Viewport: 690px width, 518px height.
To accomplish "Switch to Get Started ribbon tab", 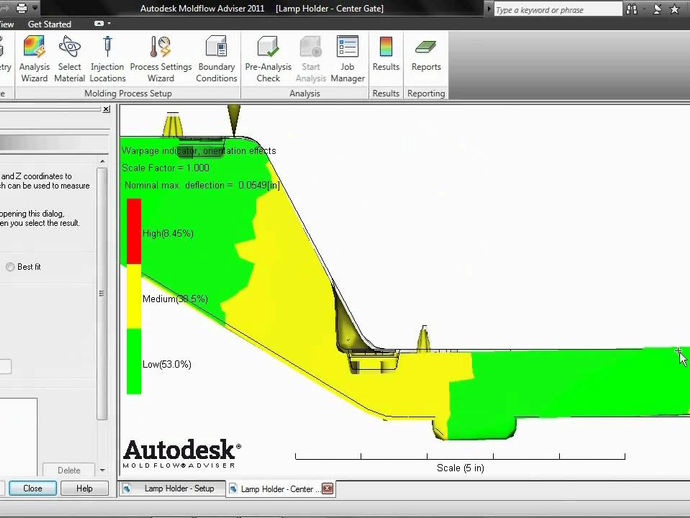I will click(49, 24).
